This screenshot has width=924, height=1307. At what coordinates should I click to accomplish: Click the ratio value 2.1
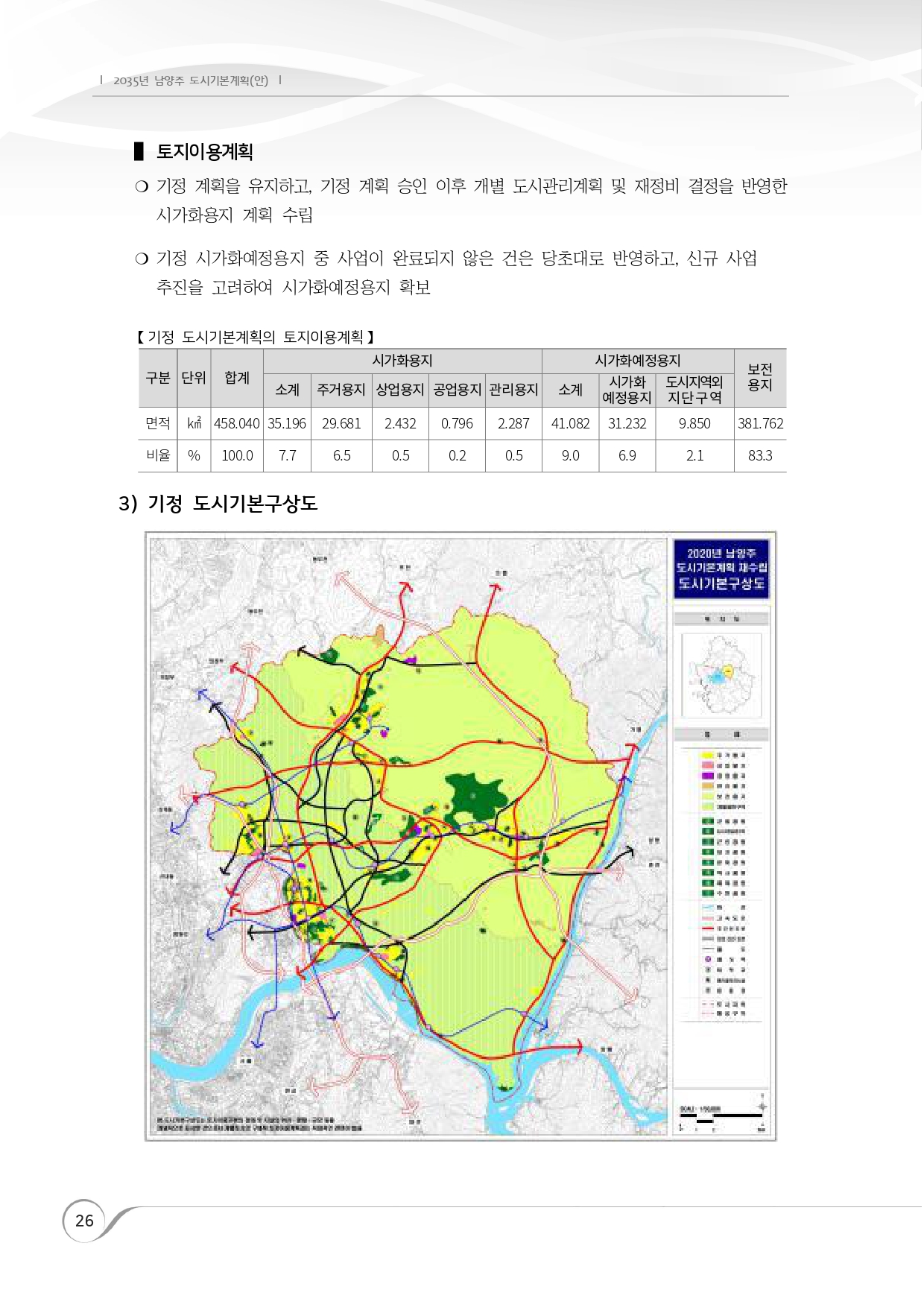pyautogui.click(x=694, y=455)
